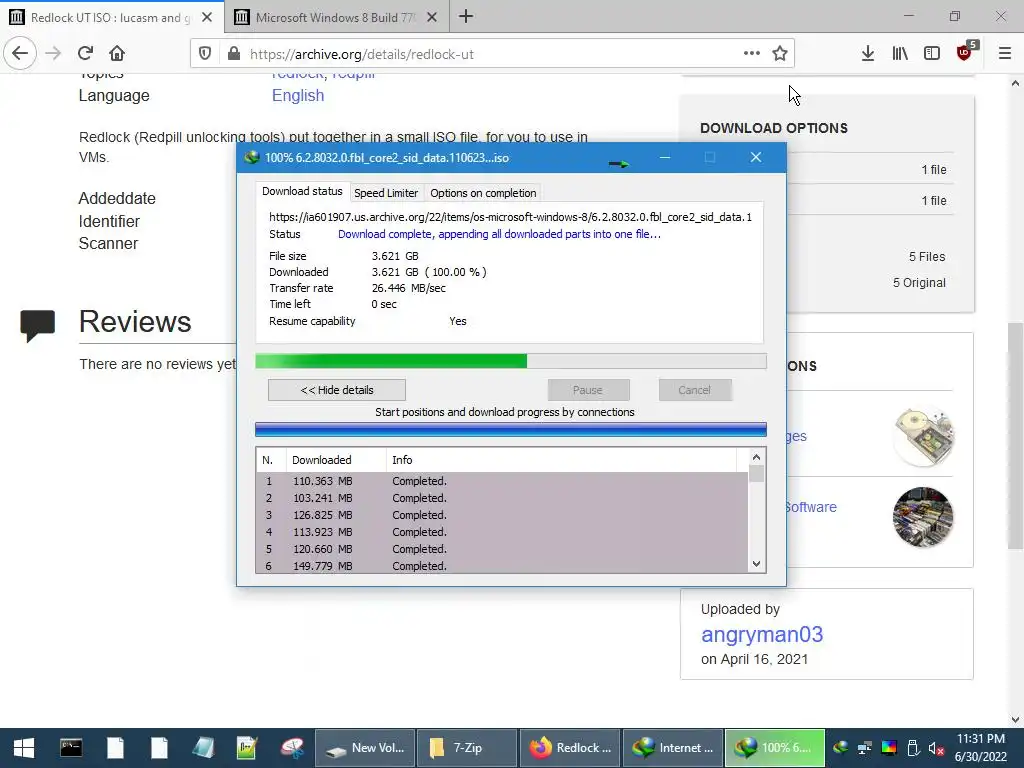The image size is (1024, 768).
Task: Select connection row 3 with 126.825 MB
Action: click(x=502, y=515)
